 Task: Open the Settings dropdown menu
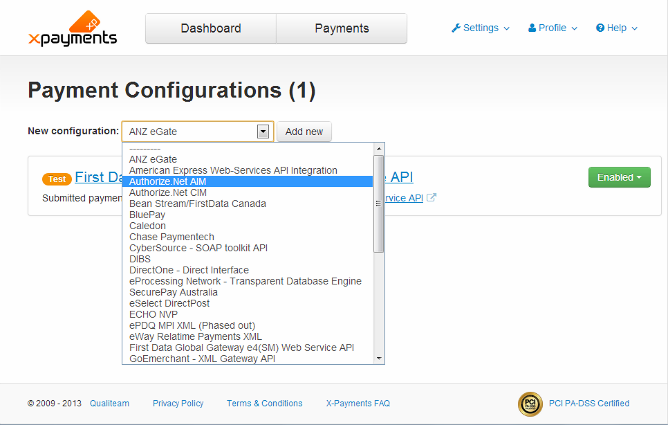click(481, 28)
